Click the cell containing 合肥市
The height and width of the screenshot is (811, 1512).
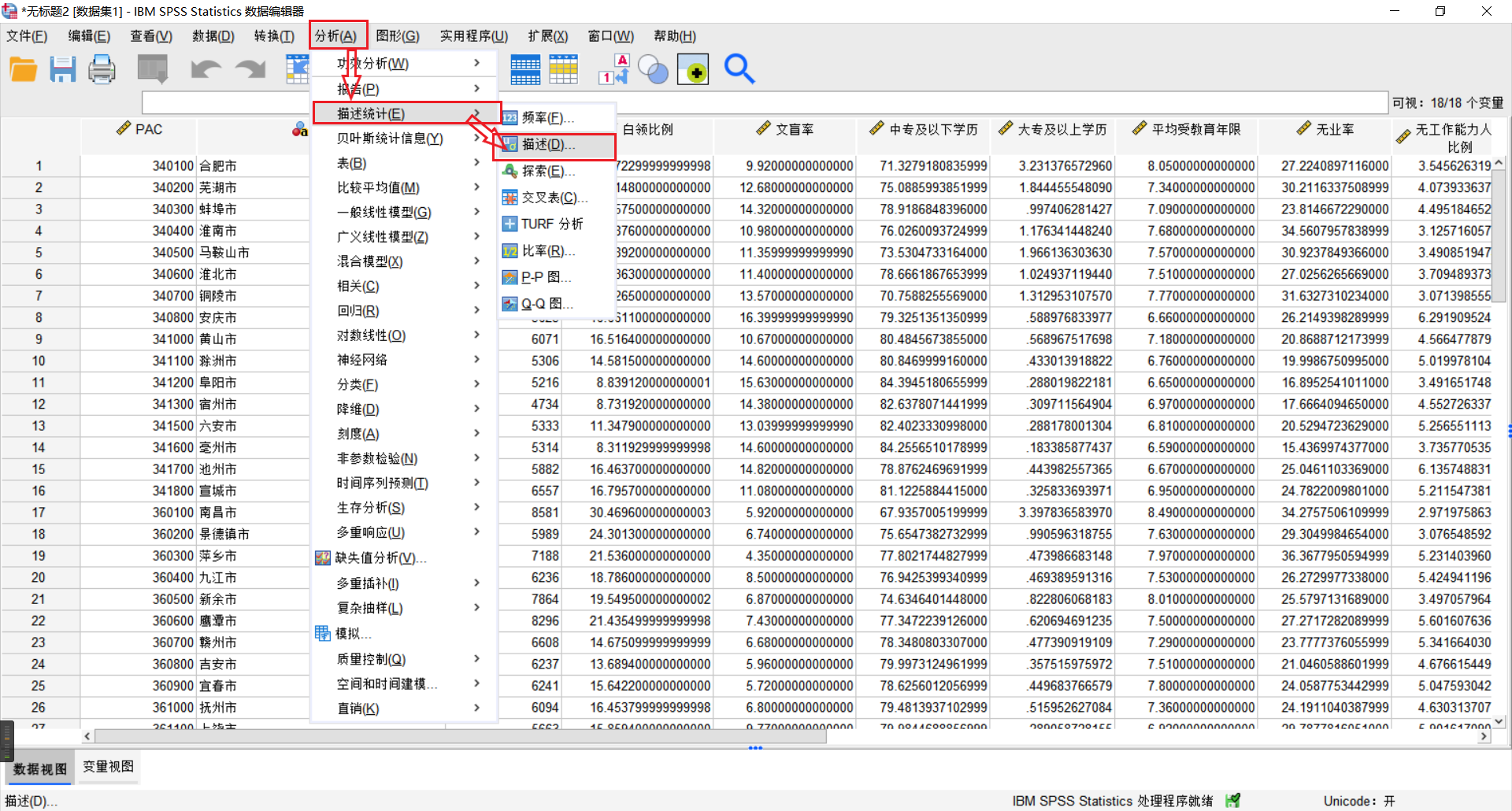pyautogui.click(x=252, y=166)
